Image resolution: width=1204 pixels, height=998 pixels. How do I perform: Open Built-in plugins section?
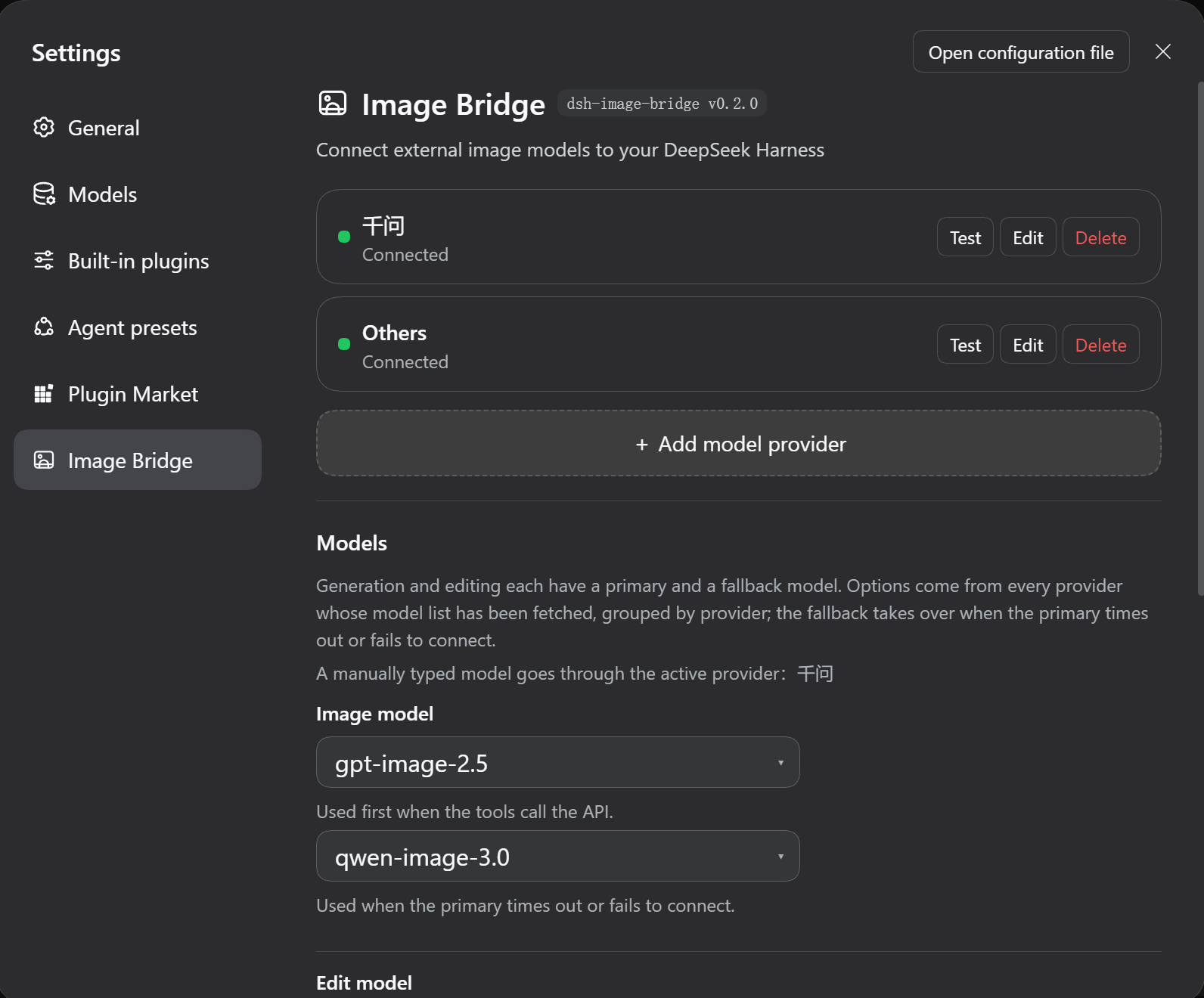click(x=138, y=260)
